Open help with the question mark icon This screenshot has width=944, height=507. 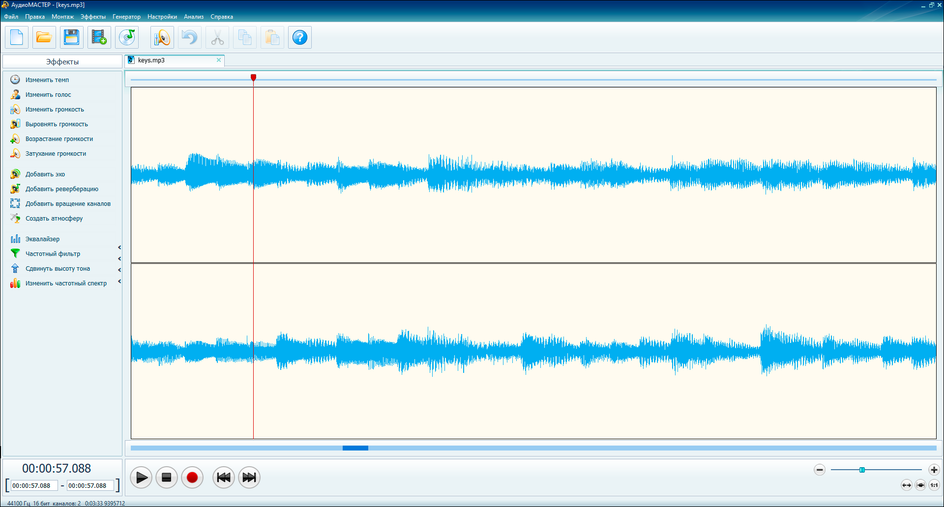300,38
